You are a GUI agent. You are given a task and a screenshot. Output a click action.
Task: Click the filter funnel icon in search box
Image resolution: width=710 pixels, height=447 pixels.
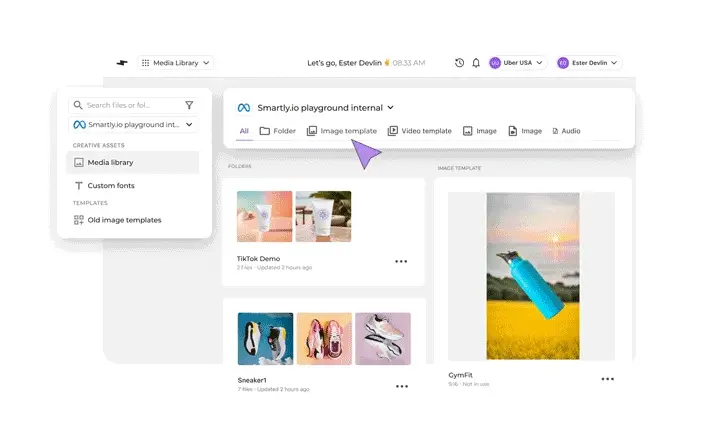[189, 105]
